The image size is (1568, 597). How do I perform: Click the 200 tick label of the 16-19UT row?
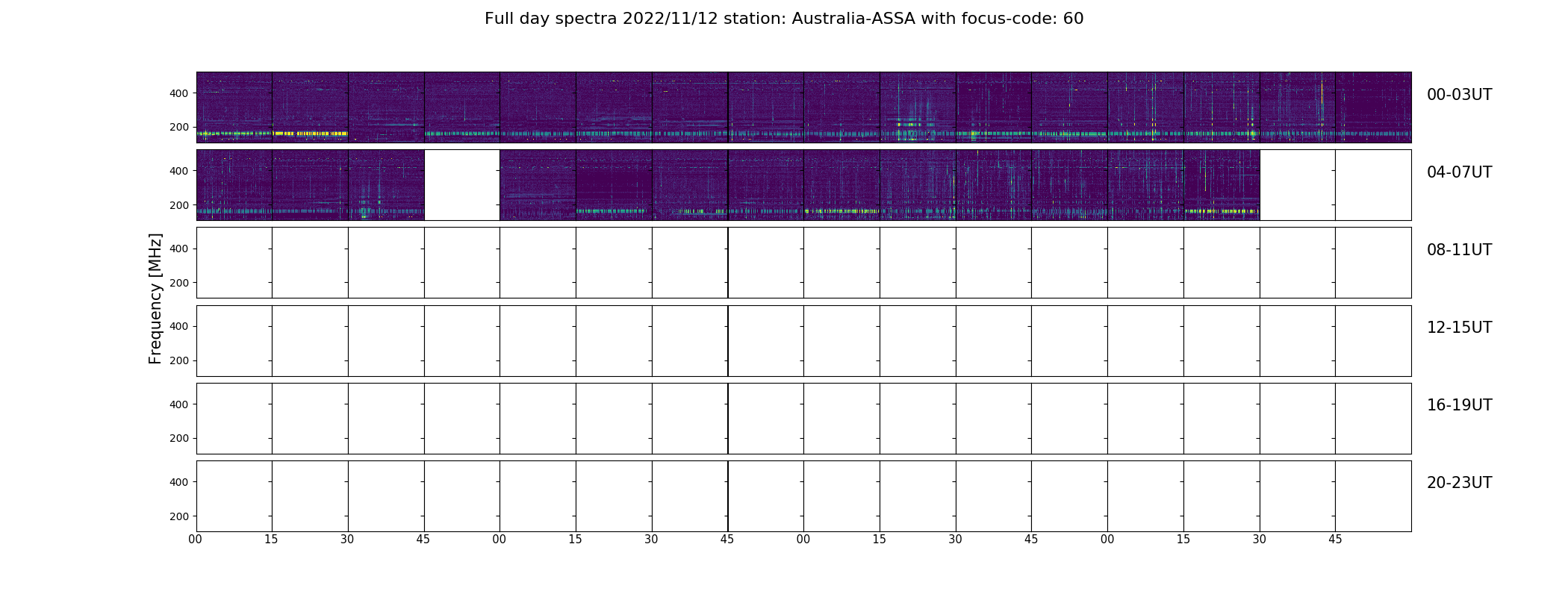pos(179,438)
